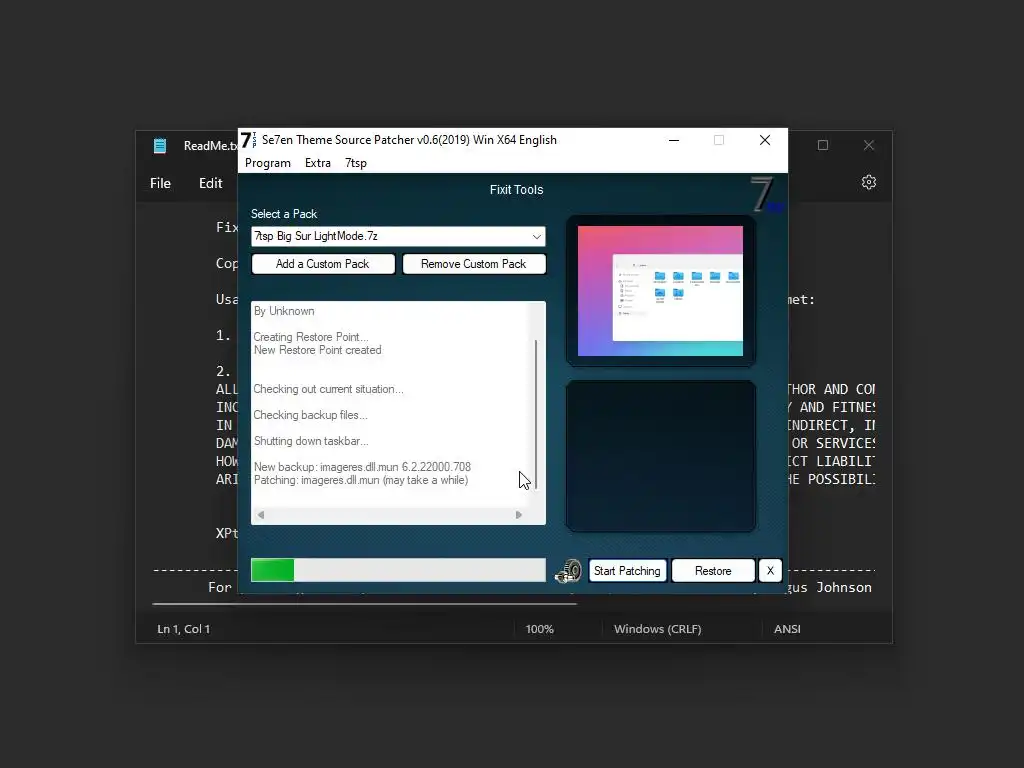Open the Extra menu
Screen dimensions: 1024x768
318,163
